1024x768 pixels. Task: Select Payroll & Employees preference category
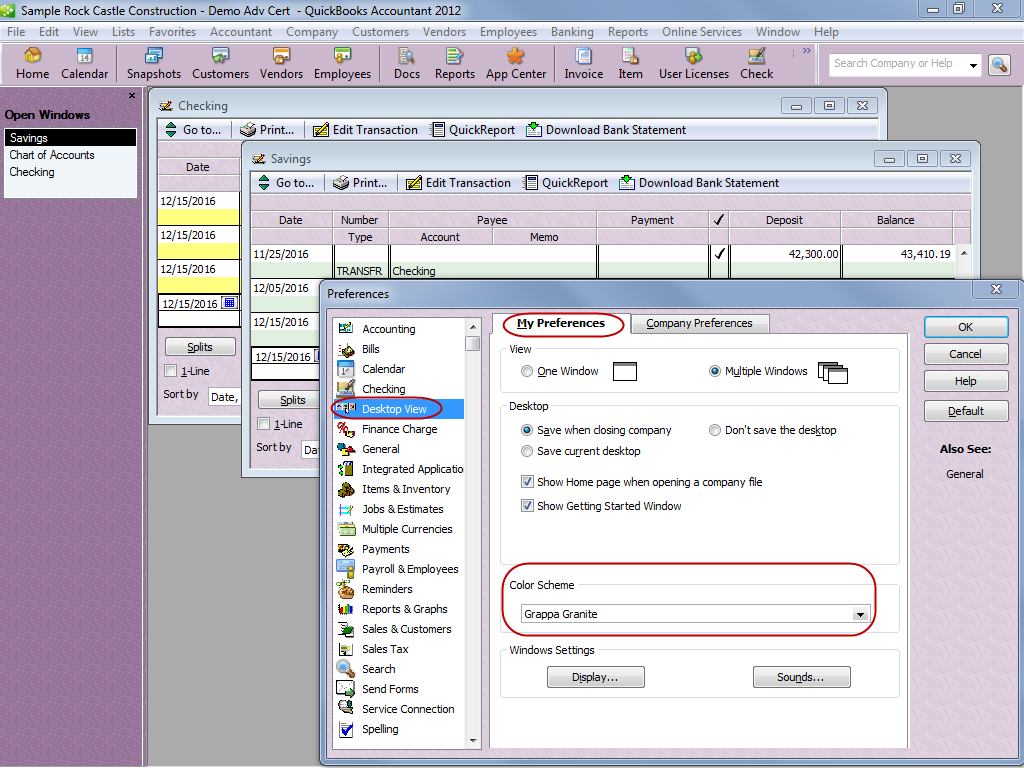coord(409,569)
